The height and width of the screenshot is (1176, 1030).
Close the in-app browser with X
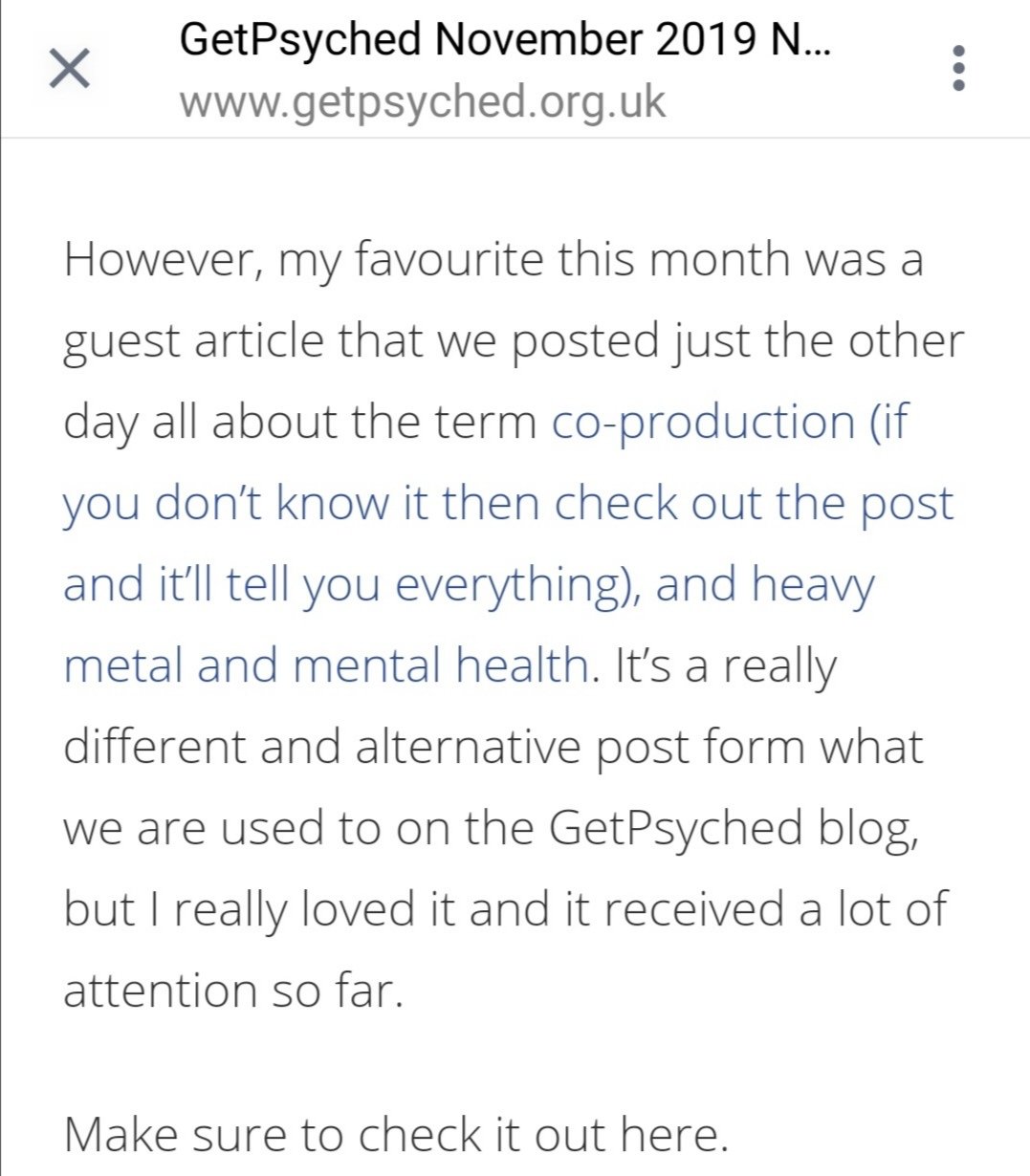click(x=68, y=70)
